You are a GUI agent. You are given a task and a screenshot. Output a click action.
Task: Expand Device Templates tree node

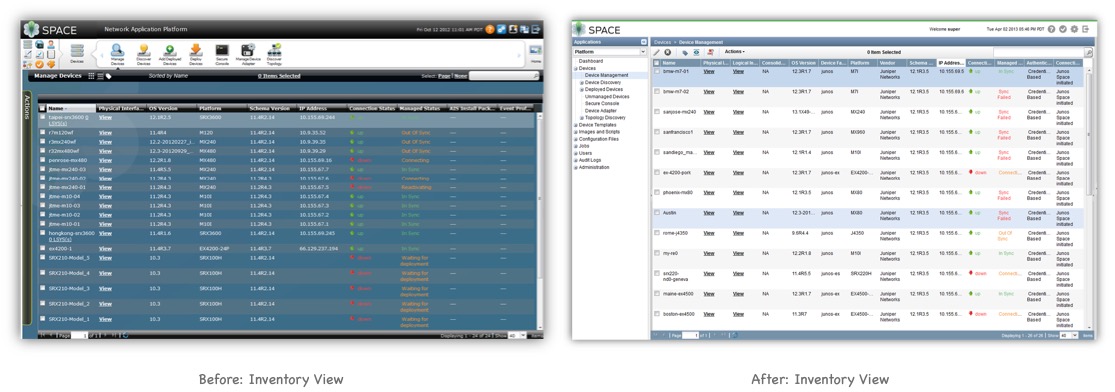tap(576, 125)
